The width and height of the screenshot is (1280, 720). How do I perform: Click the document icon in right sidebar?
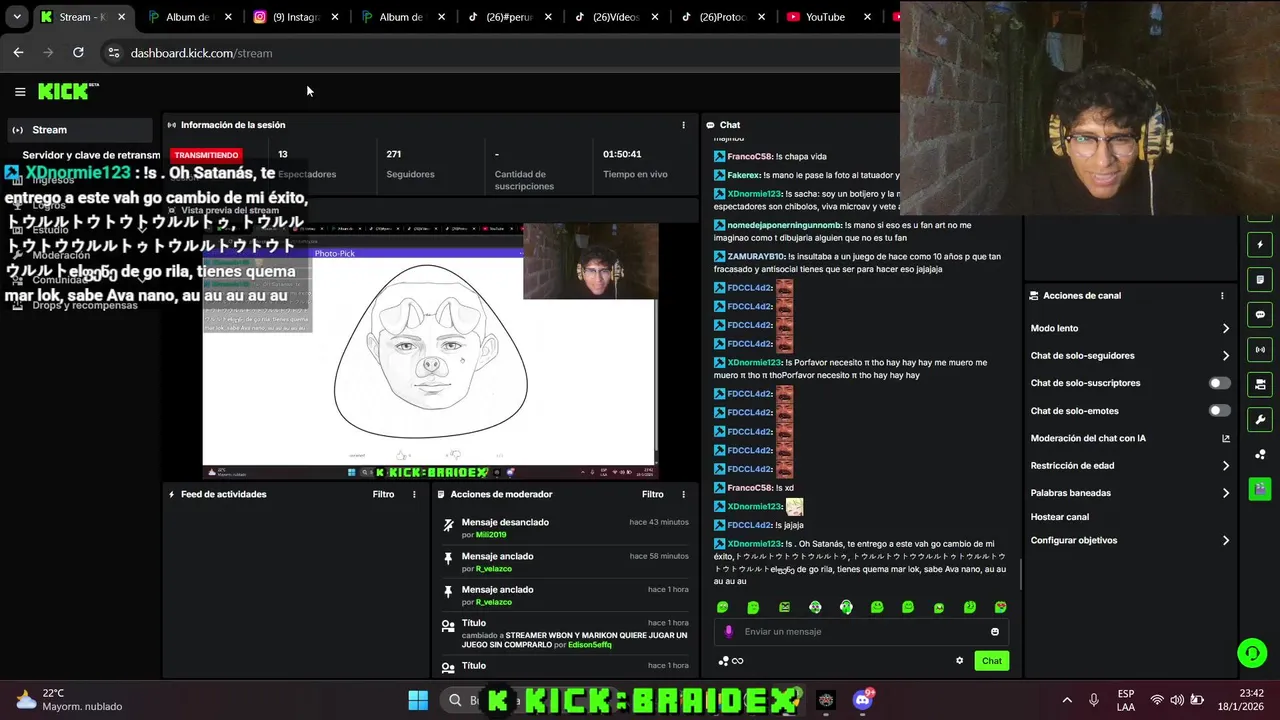1260,279
